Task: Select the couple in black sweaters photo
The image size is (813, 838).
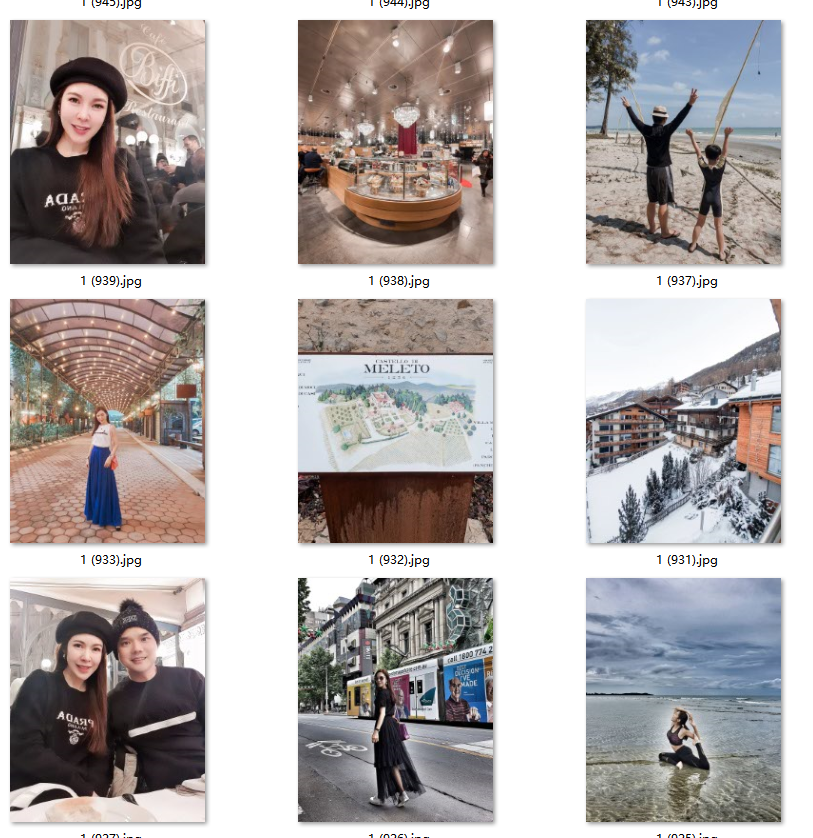Action: tap(107, 700)
